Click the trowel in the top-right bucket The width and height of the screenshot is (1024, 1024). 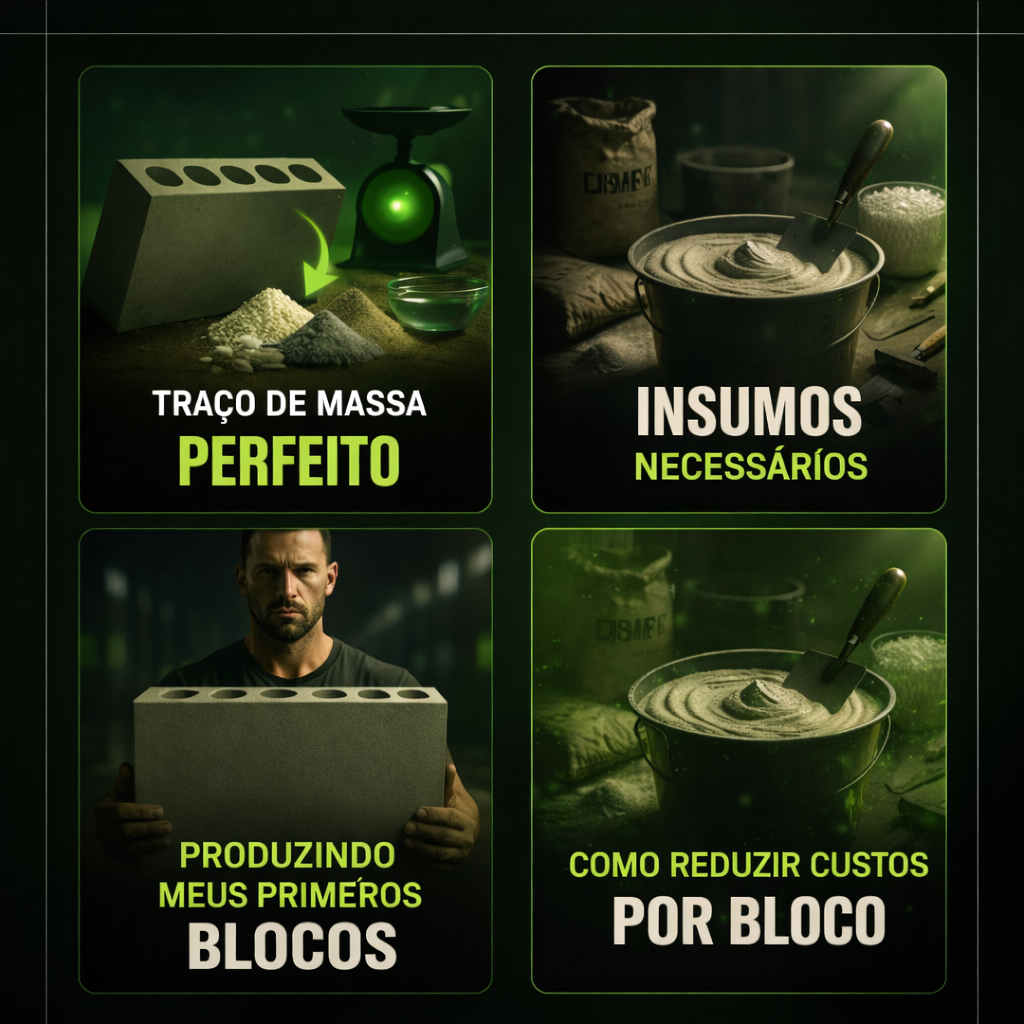[x=837, y=195]
